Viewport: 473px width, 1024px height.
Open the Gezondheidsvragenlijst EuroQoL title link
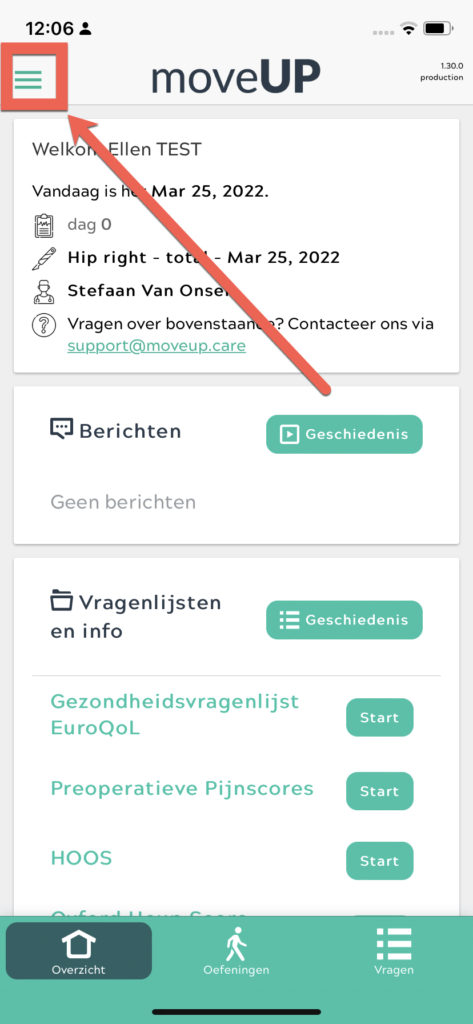(174, 715)
